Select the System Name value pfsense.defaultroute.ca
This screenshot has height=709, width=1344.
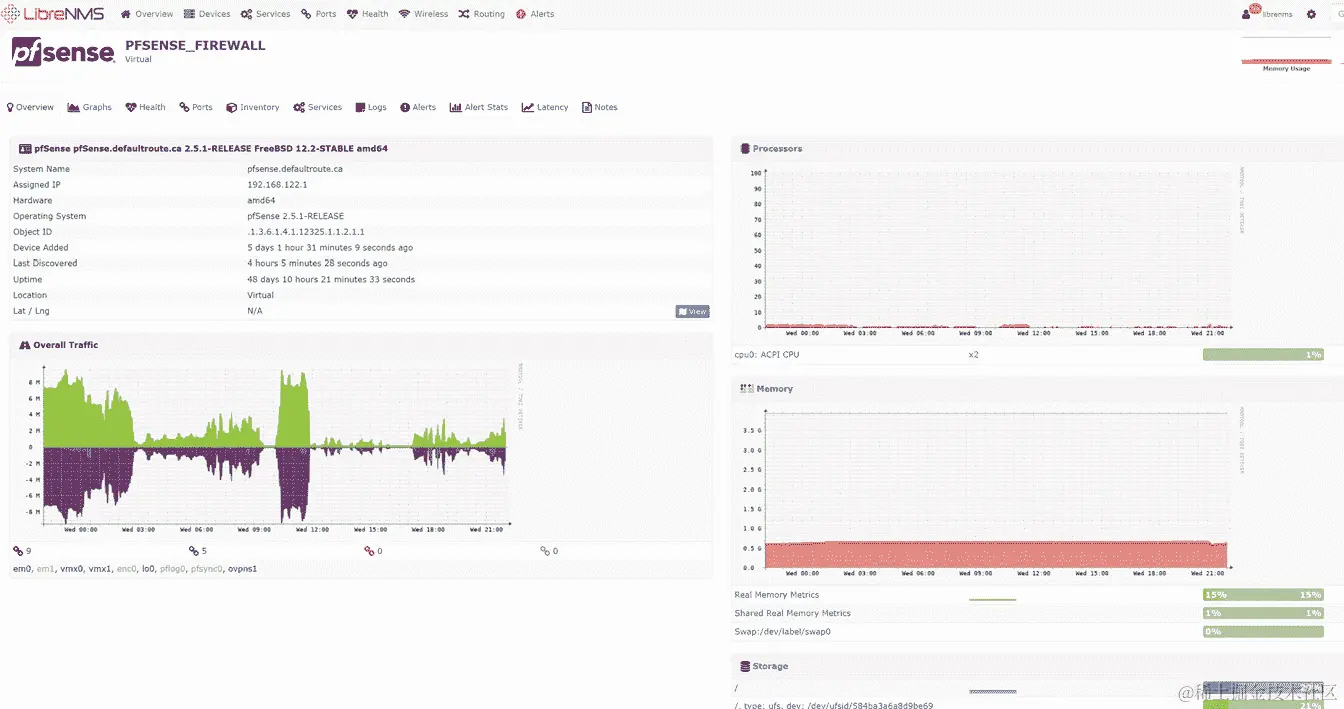[x=295, y=169]
